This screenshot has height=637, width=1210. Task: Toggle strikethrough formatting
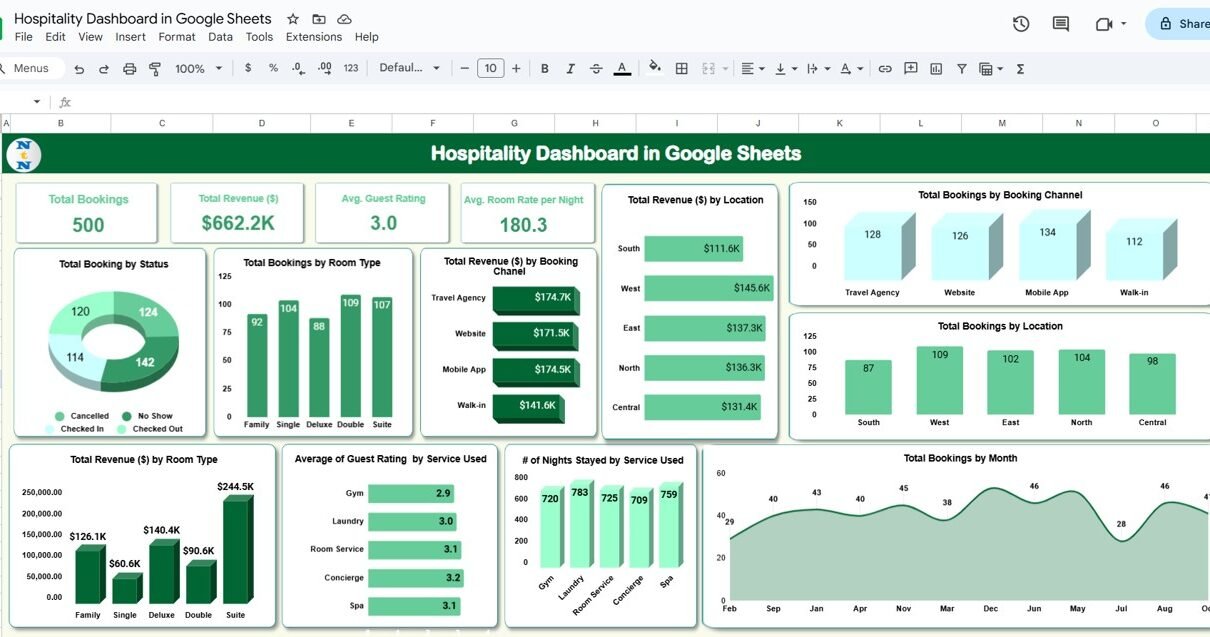tap(596, 69)
